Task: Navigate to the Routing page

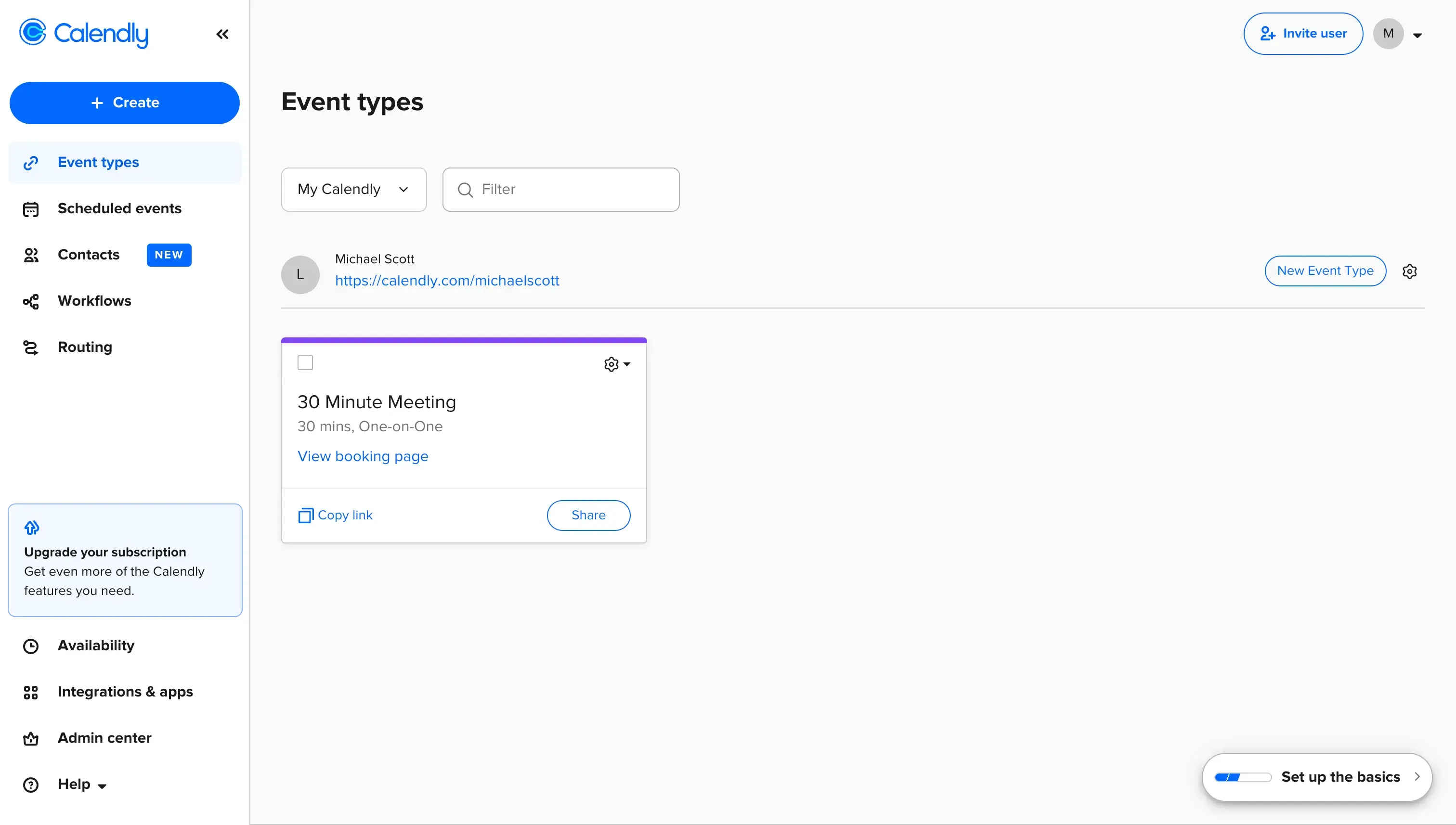Action: tap(86, 347)
